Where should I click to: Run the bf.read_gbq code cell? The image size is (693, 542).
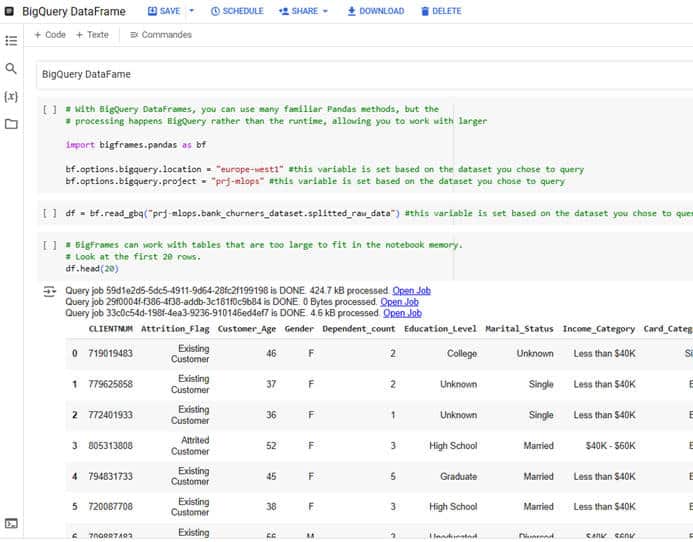[49, 213]
